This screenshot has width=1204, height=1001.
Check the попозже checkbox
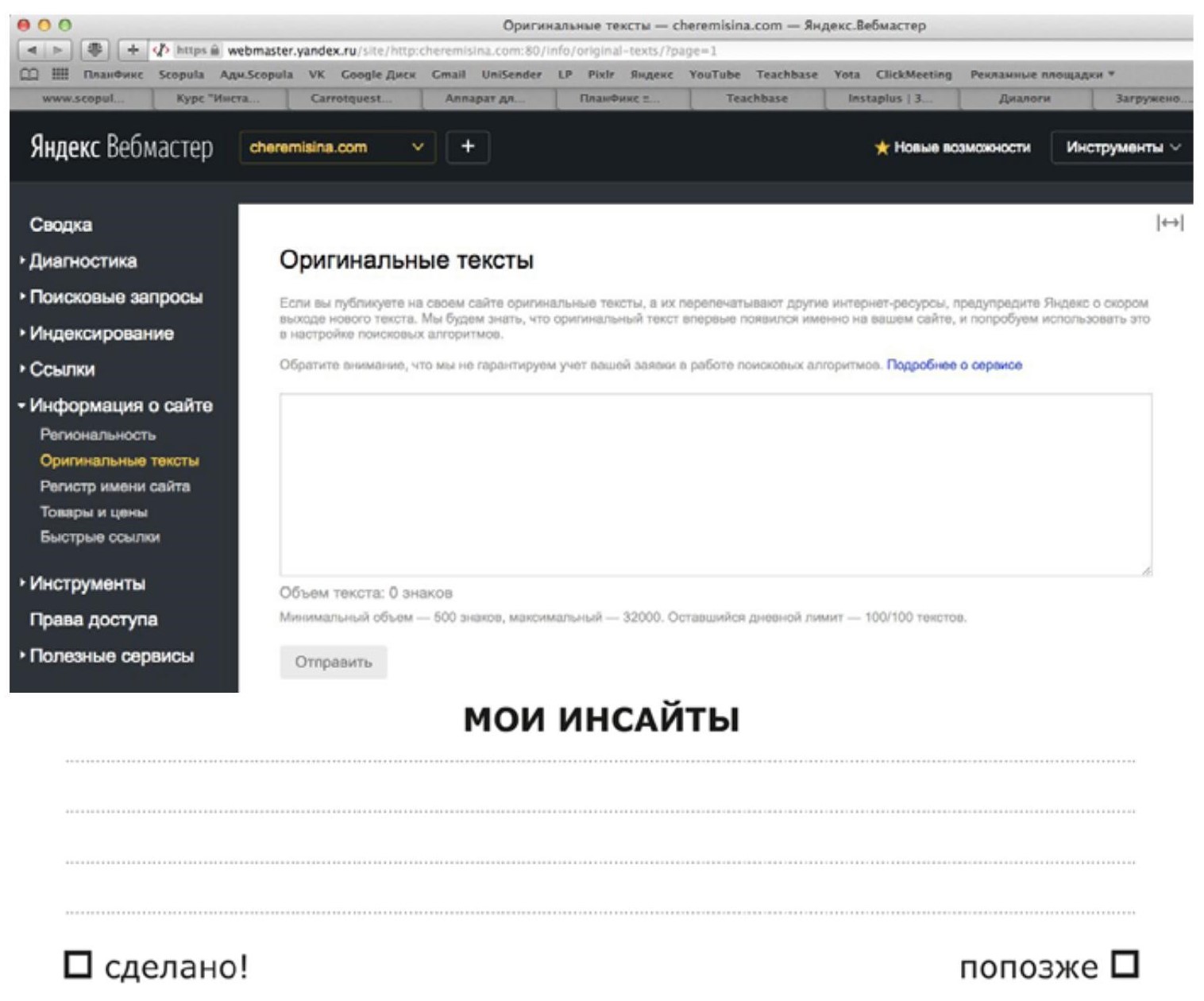(1125, 964)
